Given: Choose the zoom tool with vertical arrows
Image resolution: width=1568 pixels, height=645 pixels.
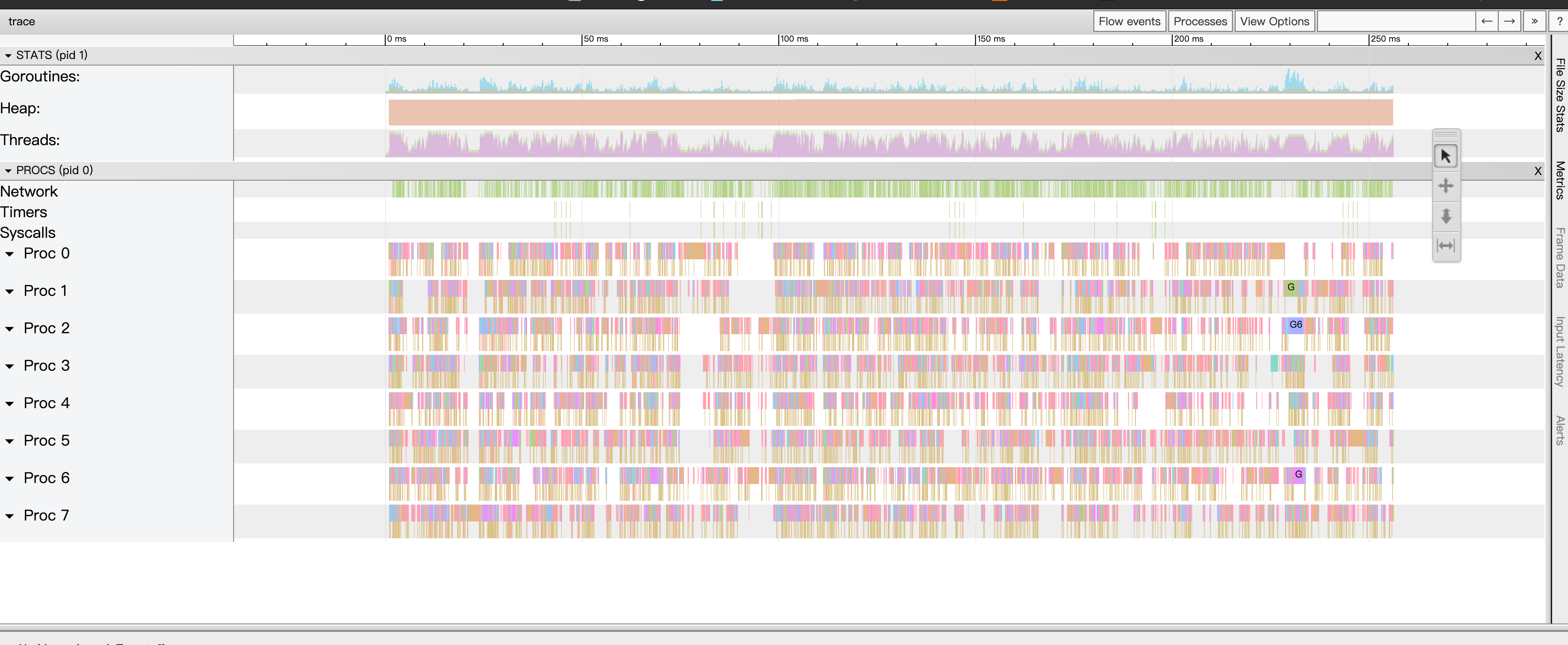Looking at the screenshot, I should (1446, 215).
